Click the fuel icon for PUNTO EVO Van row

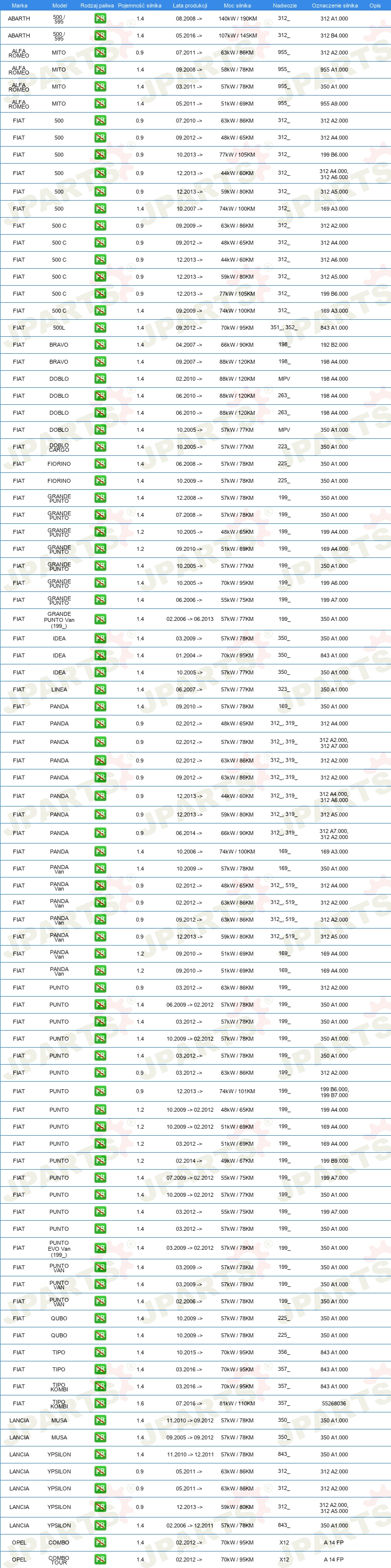[100, 1248]
